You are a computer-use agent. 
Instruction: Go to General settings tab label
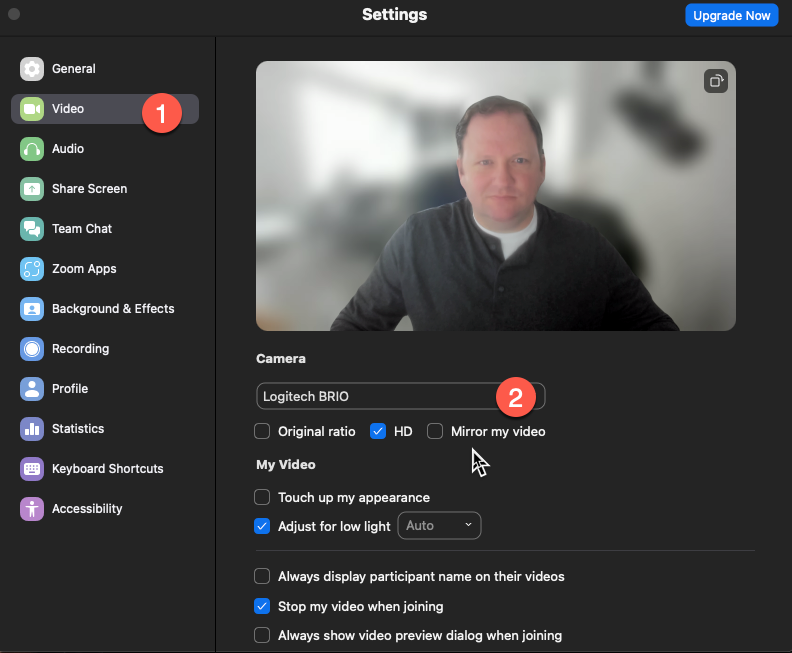pyautogui.click(x=74, y=69)
